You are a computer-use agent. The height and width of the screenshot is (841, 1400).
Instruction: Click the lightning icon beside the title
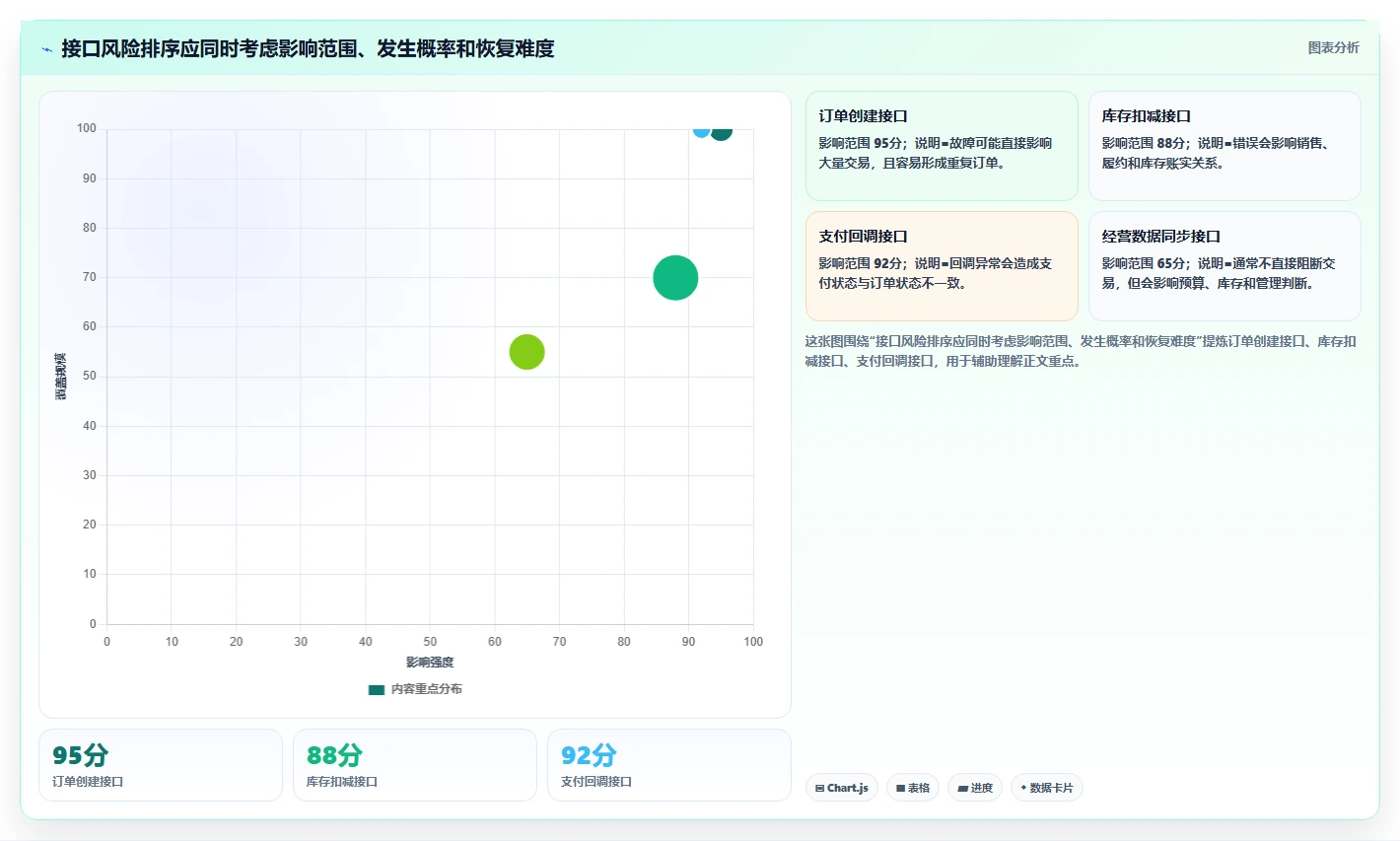tap(47, 49)
